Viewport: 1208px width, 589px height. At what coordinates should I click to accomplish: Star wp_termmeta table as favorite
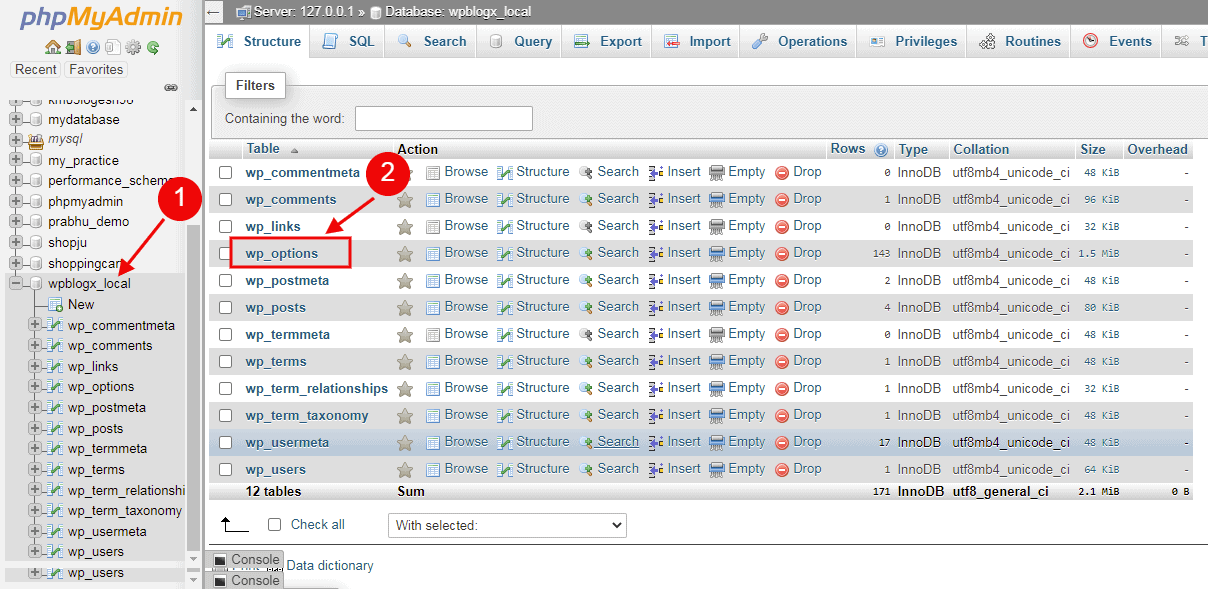(x=405, y=334)
